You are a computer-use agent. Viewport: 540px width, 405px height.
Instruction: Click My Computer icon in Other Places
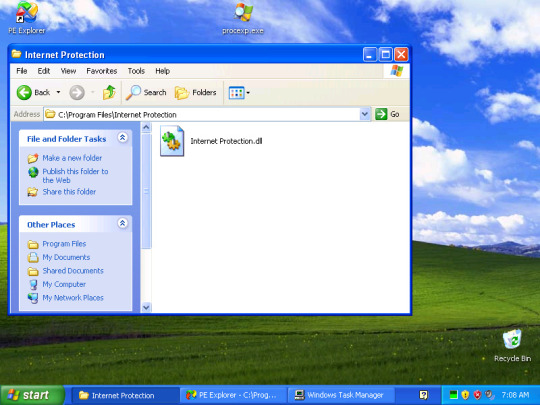click(x=33, y=284)
